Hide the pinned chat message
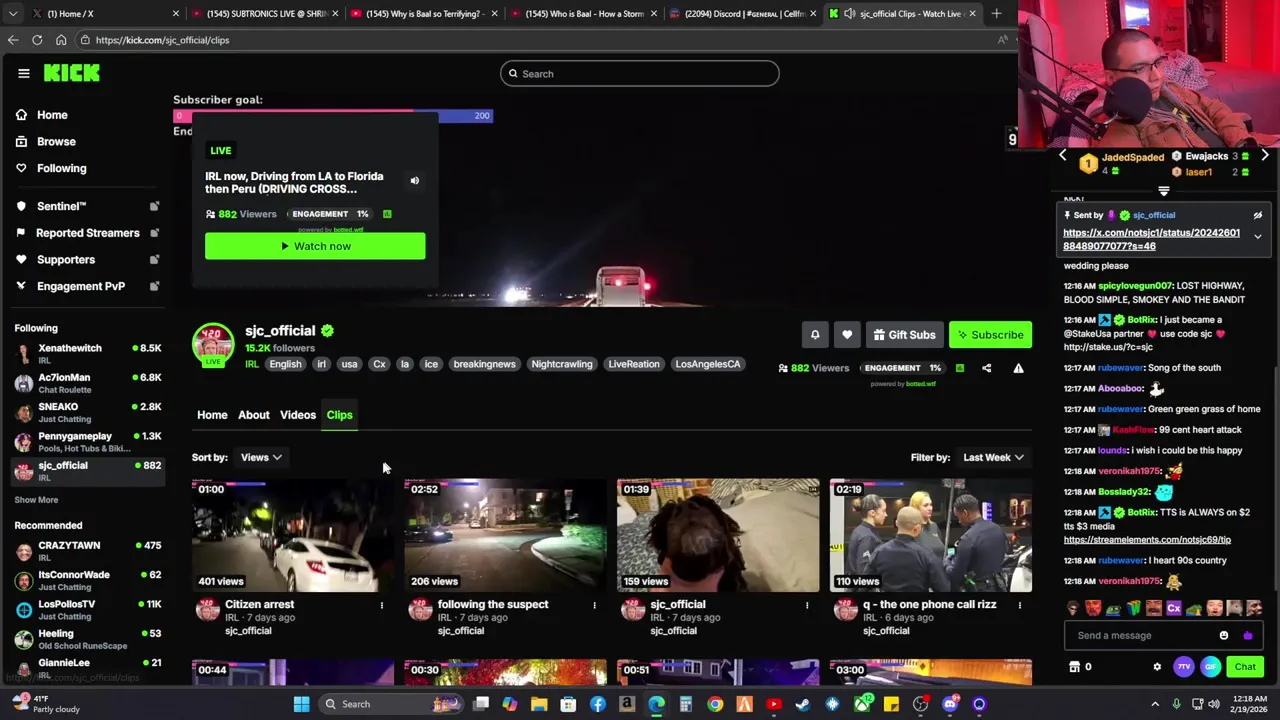This screenshot has width=1280, height=720. click(1258, 215)
